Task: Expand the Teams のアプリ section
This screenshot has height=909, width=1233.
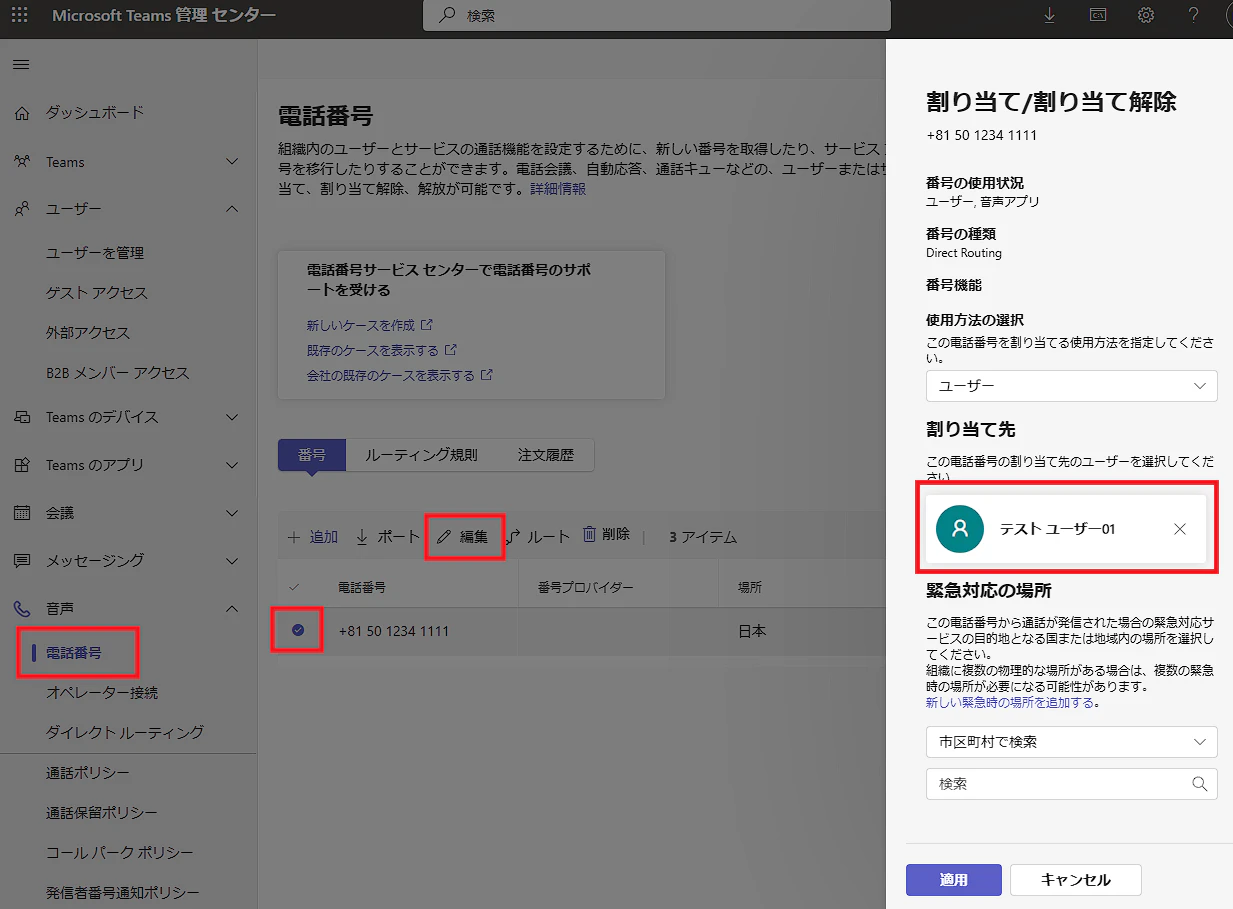Action: (232, 465)
